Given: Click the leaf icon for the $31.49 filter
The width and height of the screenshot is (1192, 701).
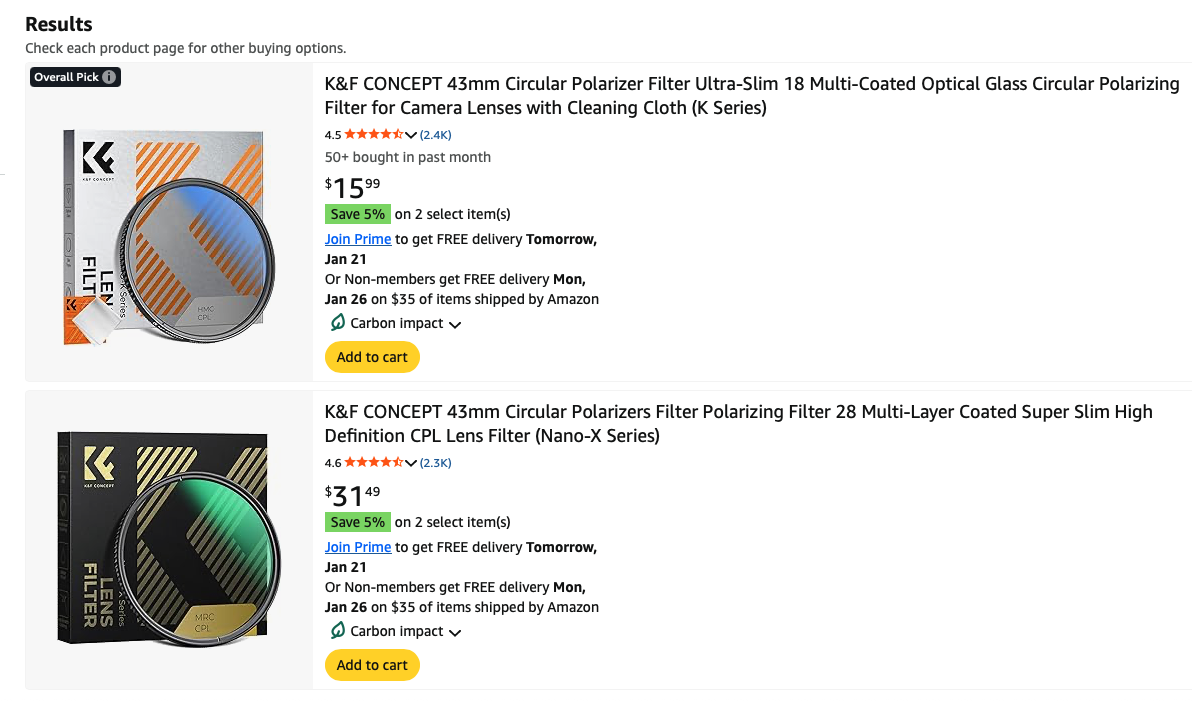Looking at the screenshot, I should pyautogui.click(x=338, y=631).
